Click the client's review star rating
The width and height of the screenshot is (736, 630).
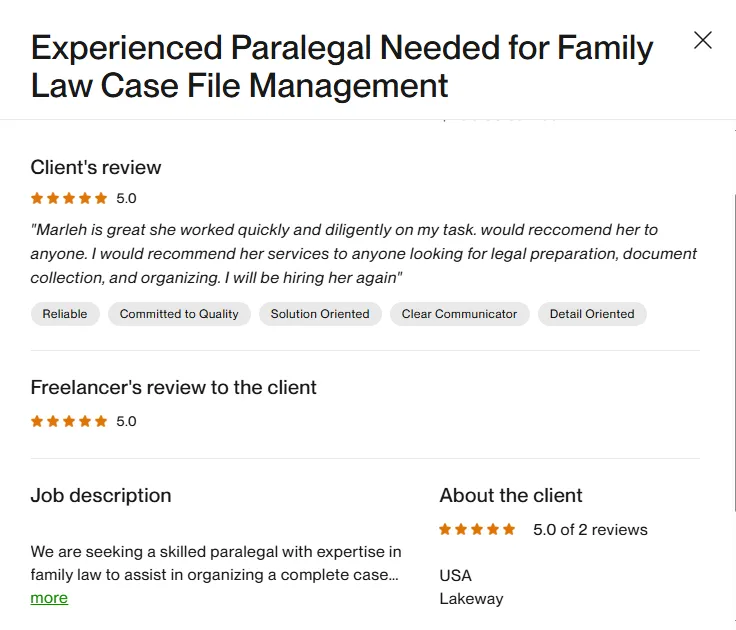69,198
